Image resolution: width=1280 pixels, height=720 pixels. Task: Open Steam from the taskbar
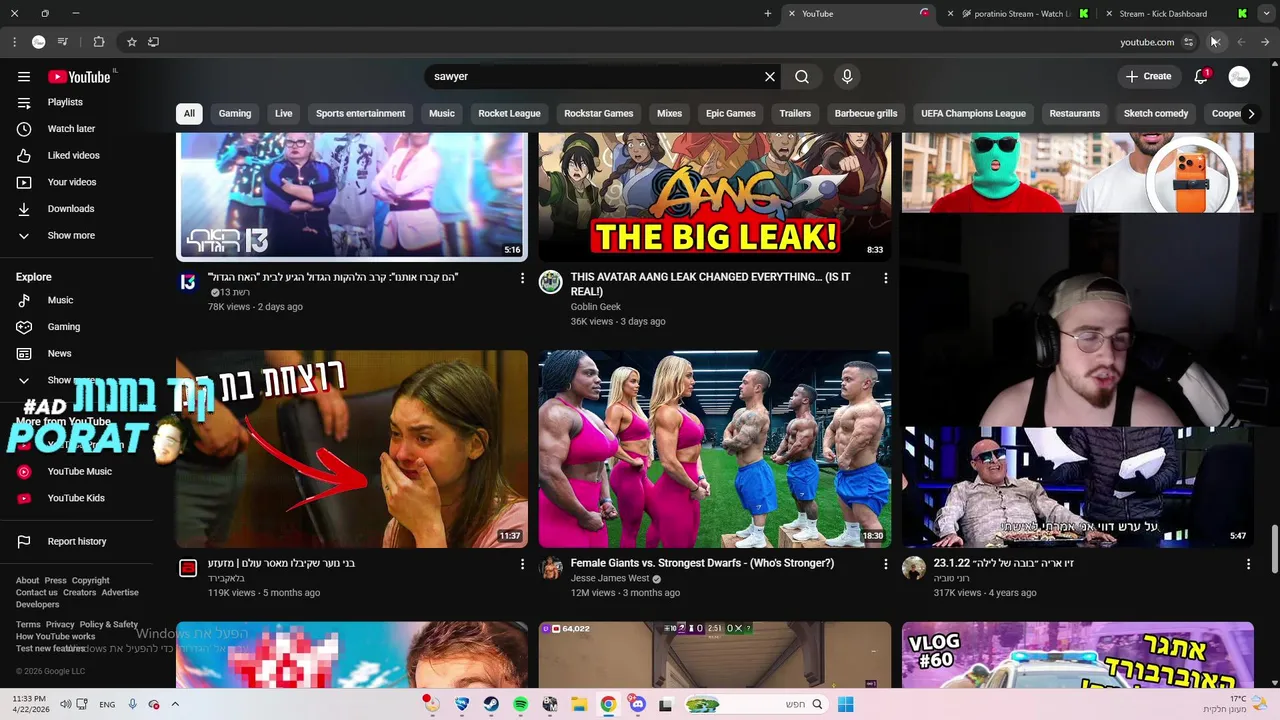491,704
